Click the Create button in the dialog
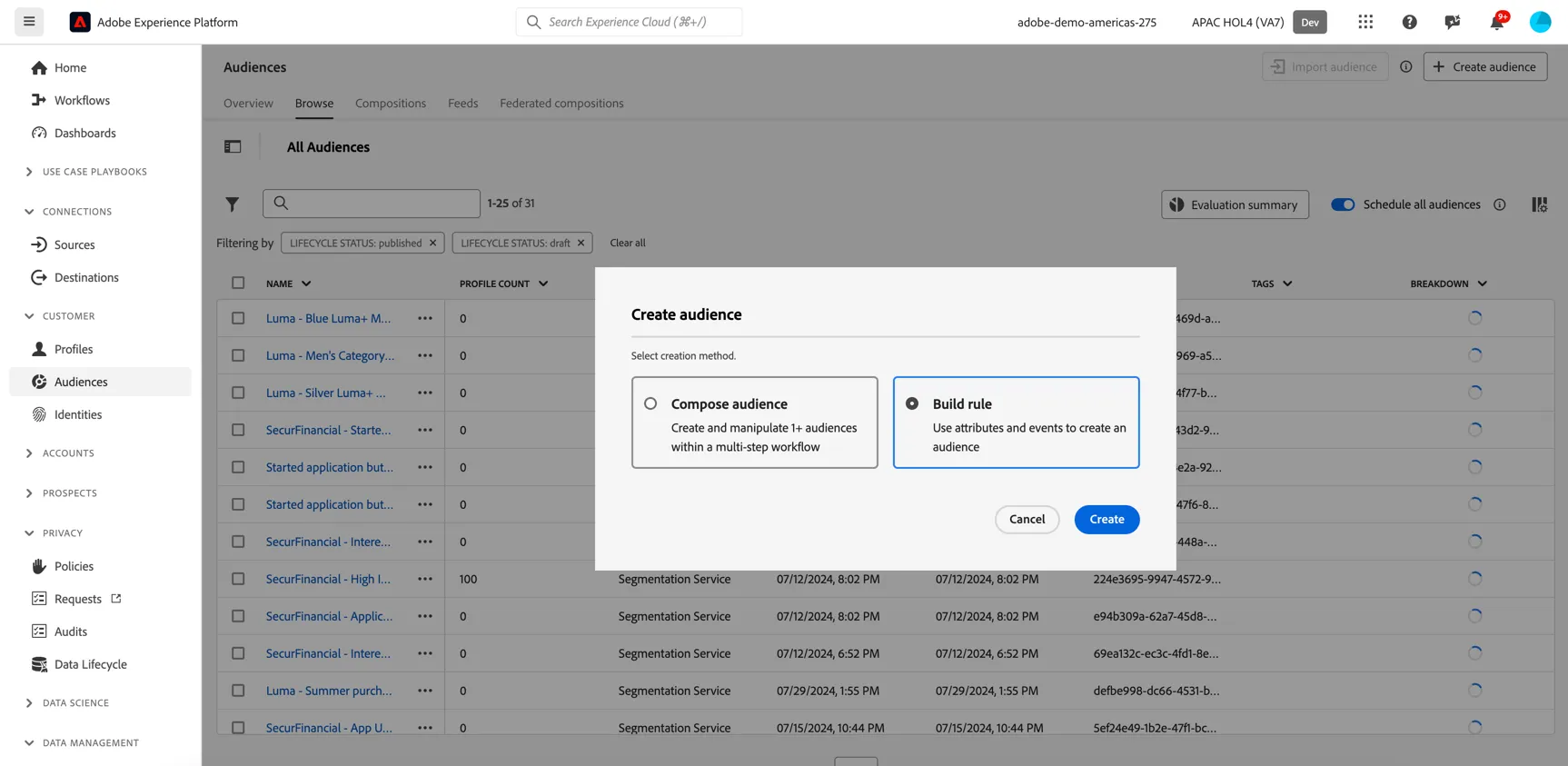This screenshot has width=1568, height=766. pos(1107,519)
